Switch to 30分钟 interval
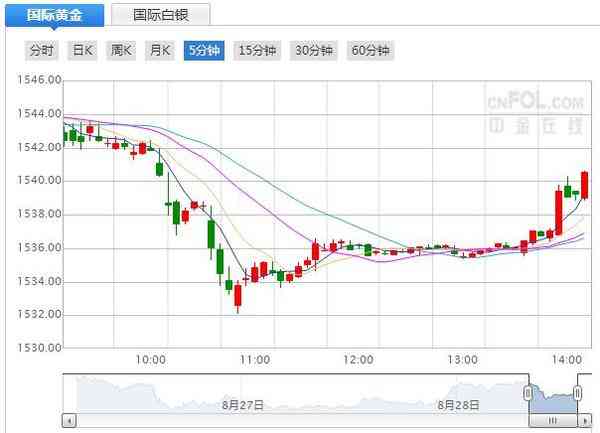 [x=314, y=50]
